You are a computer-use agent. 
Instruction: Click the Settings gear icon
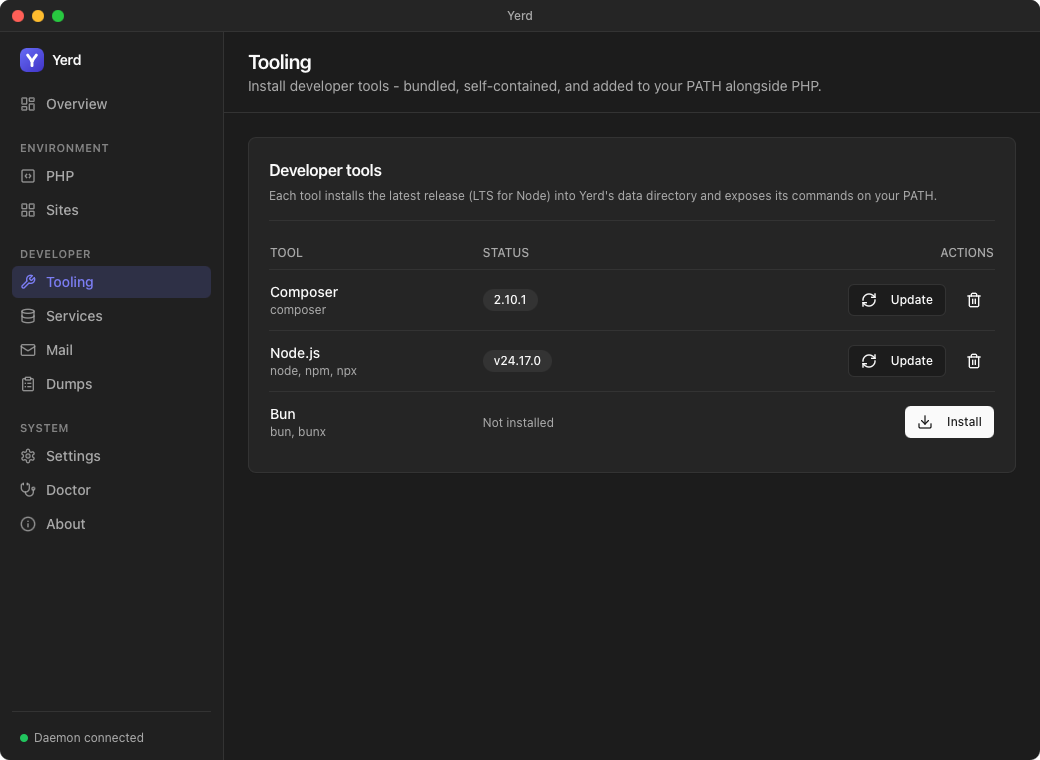tap(28, 456)
